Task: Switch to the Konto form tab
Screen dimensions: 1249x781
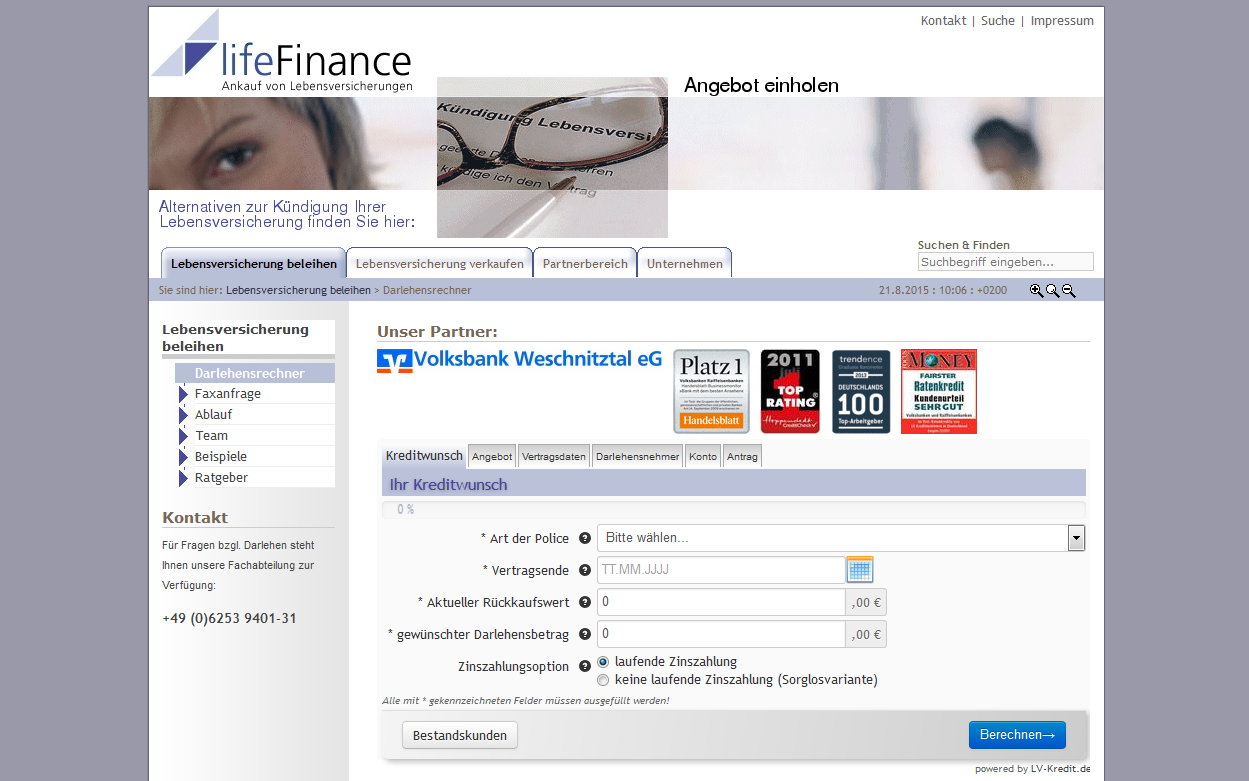Action: click(x=703, y=457)
